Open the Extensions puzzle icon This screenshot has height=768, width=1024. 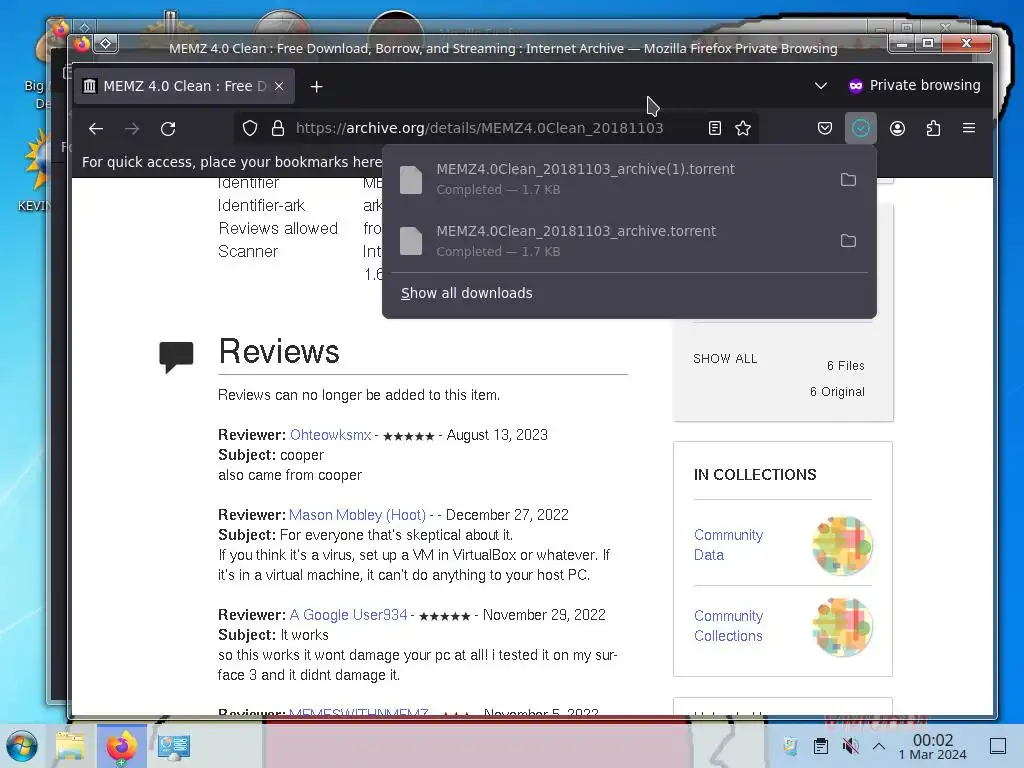pyautogui.click(x=933, y=128)
